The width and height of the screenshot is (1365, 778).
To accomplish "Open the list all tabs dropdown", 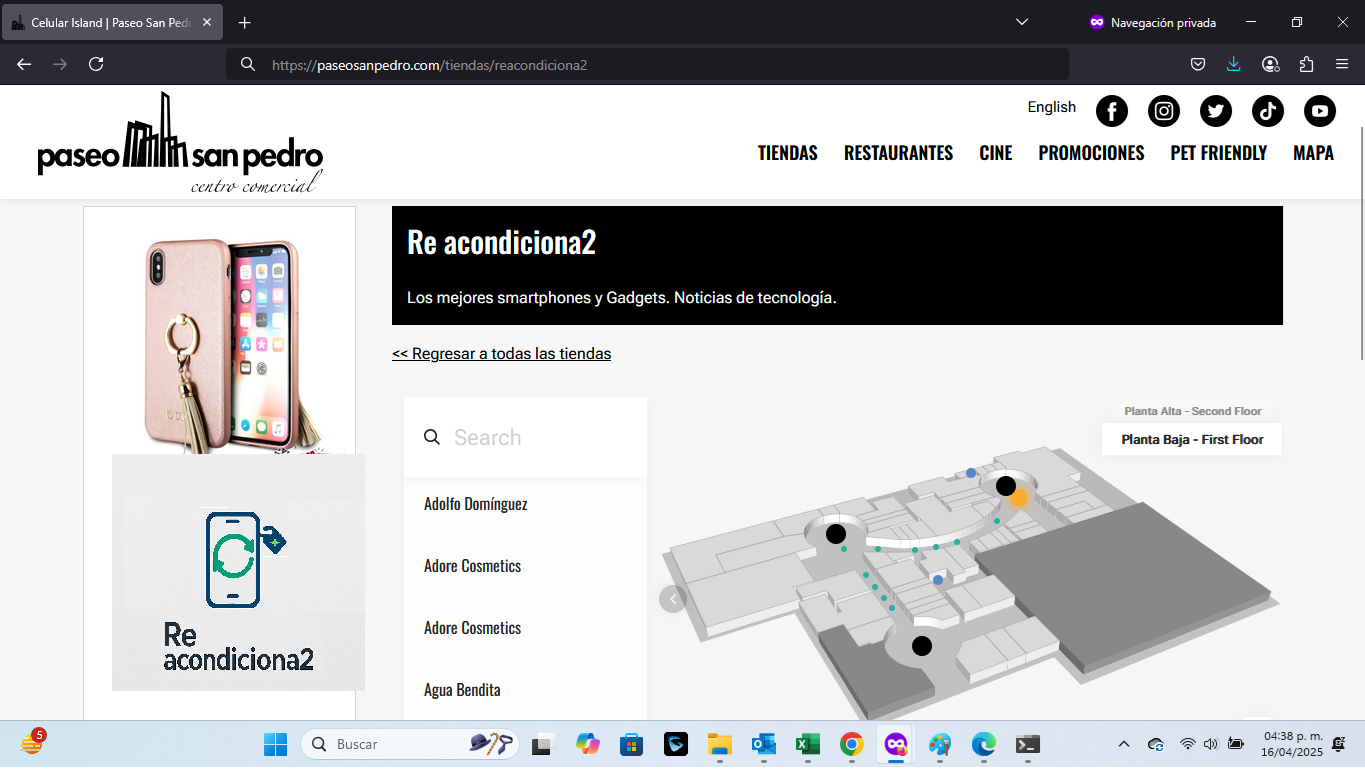I will pyautogui.click(x=1022, y=22).
